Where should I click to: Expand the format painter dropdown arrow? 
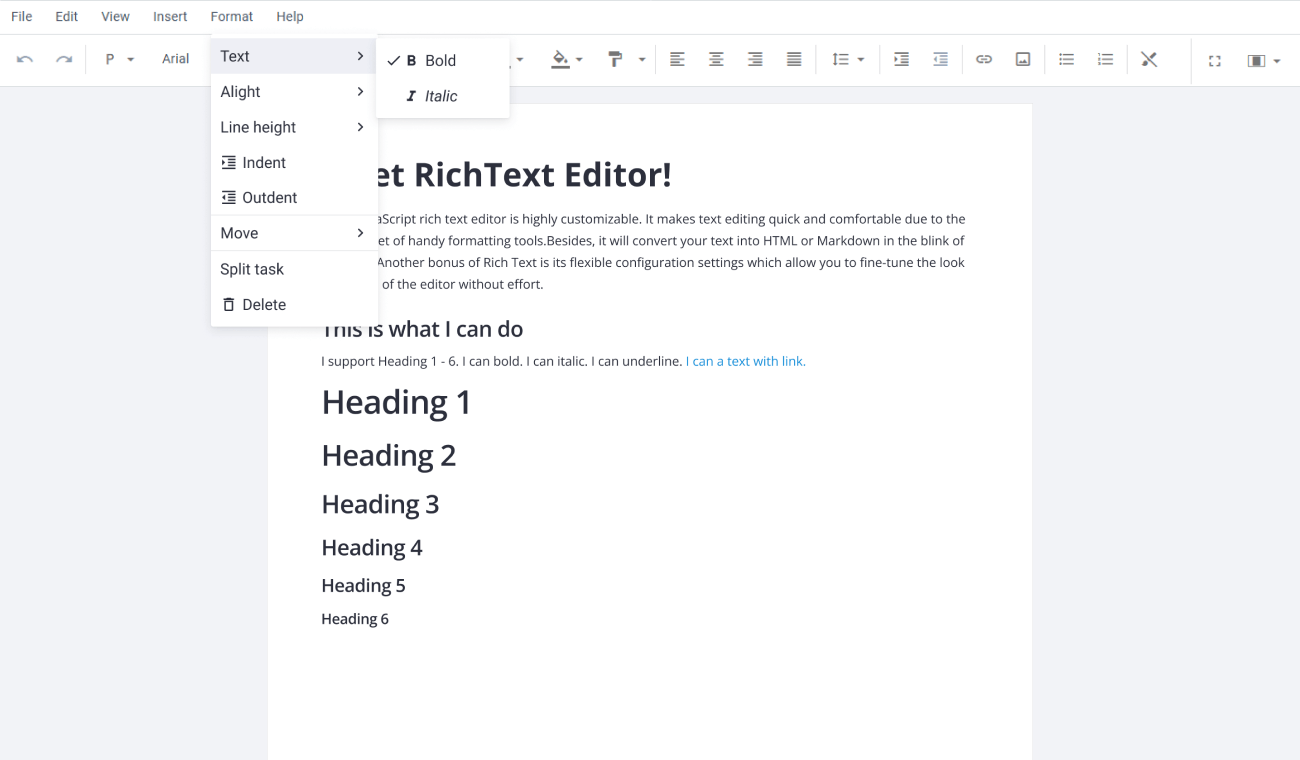point(642,60)
